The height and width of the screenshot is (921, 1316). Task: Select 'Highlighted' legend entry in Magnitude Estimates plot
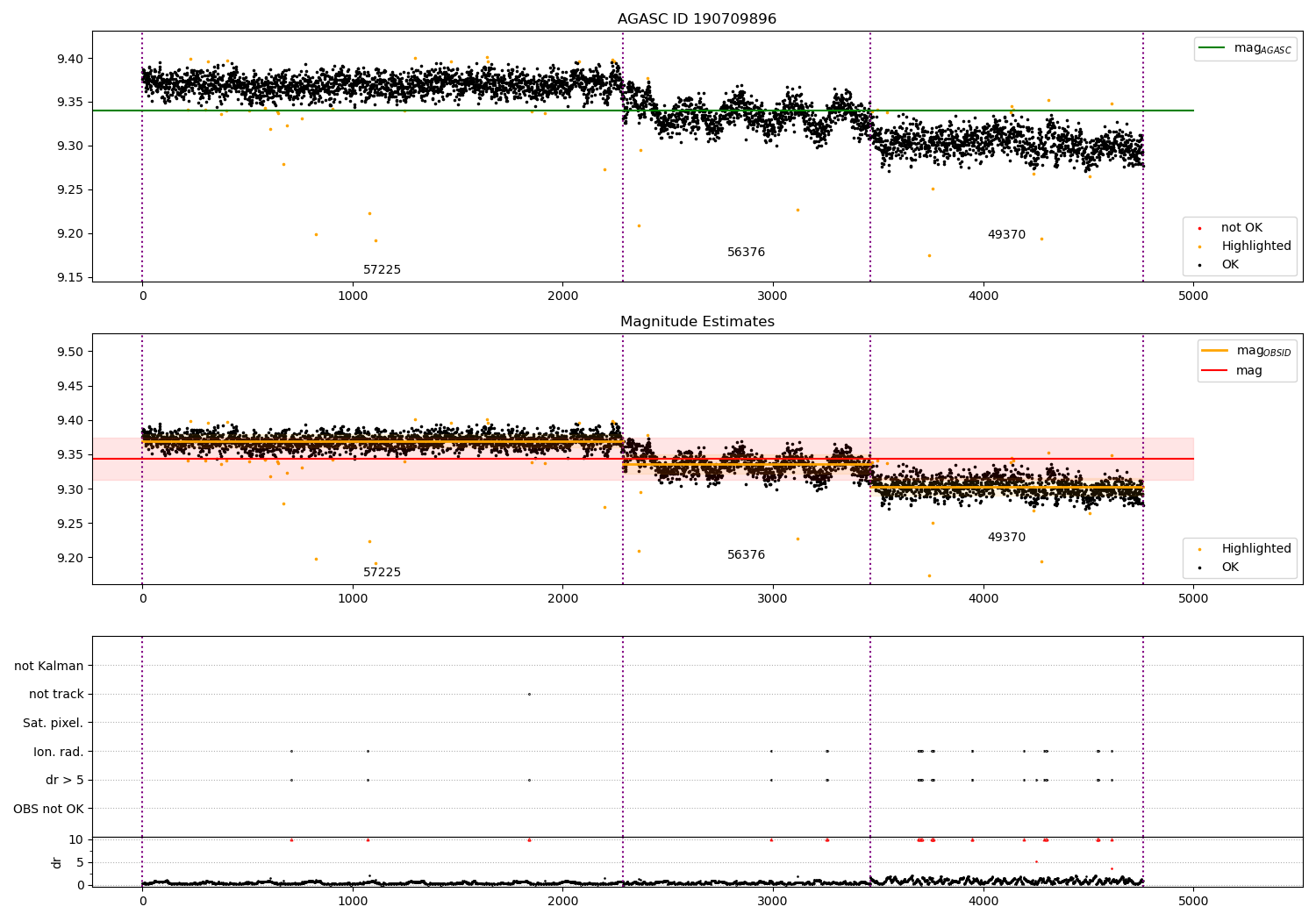pos(1256,549)
